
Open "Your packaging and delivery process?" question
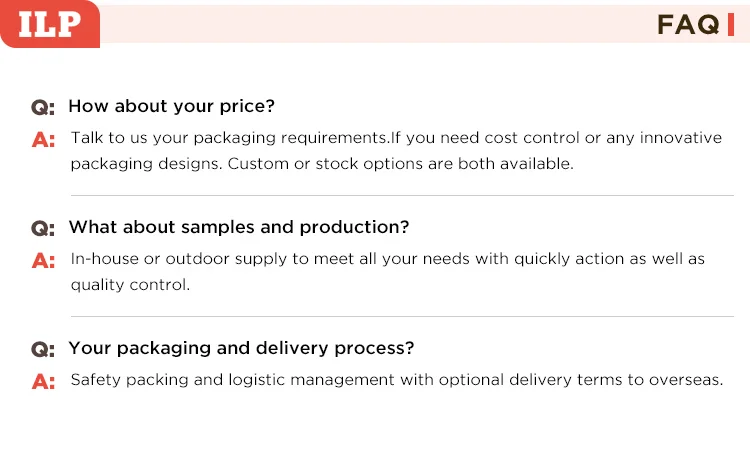pyautogui.click(x=241, y=348)
